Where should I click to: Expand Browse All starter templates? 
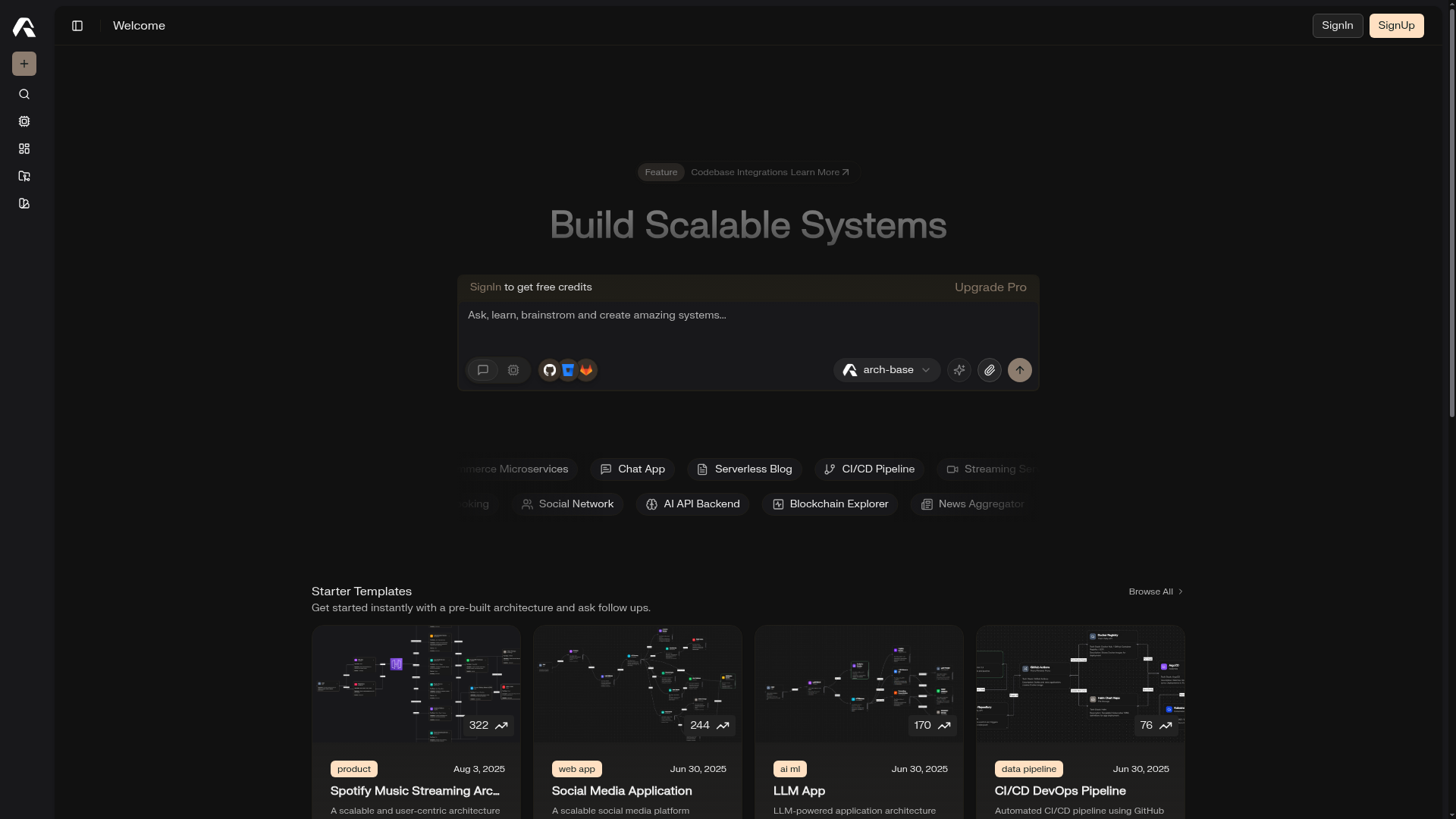1155,592
